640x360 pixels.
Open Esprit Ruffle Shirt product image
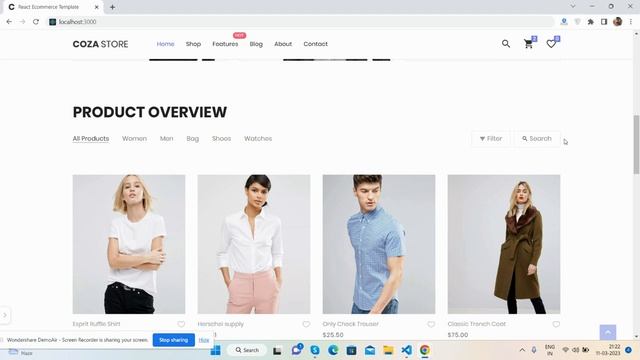click(129, 244)
